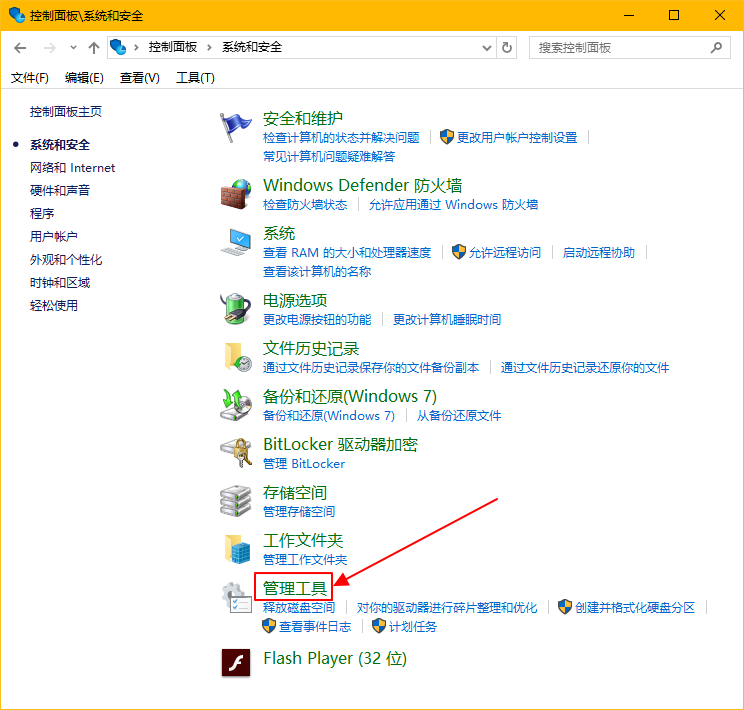Click 释放磁盘空间 link
744x710 pixels.
click(299, 607)
